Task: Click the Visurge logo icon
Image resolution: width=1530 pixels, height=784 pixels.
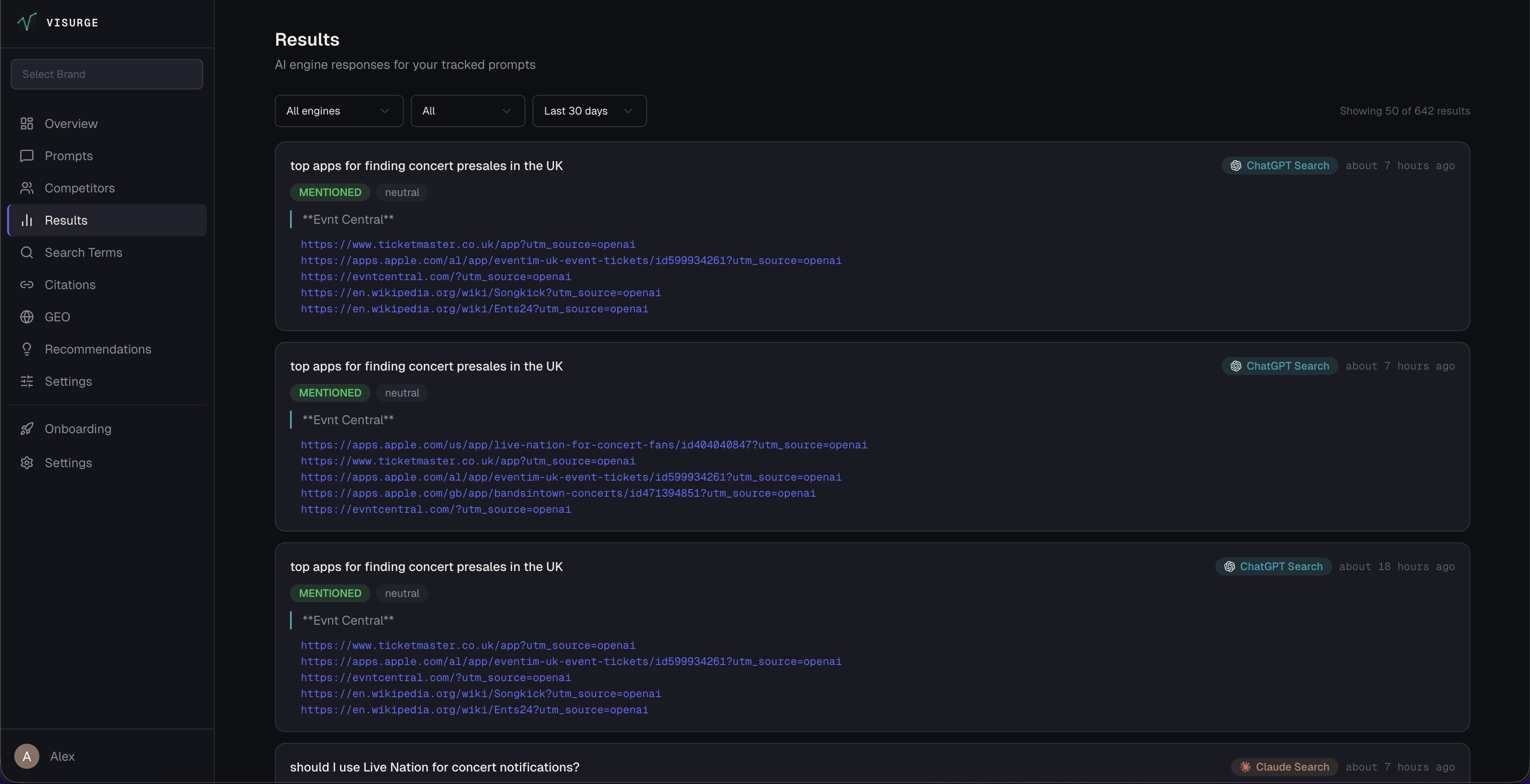Action: click(27, 22)
